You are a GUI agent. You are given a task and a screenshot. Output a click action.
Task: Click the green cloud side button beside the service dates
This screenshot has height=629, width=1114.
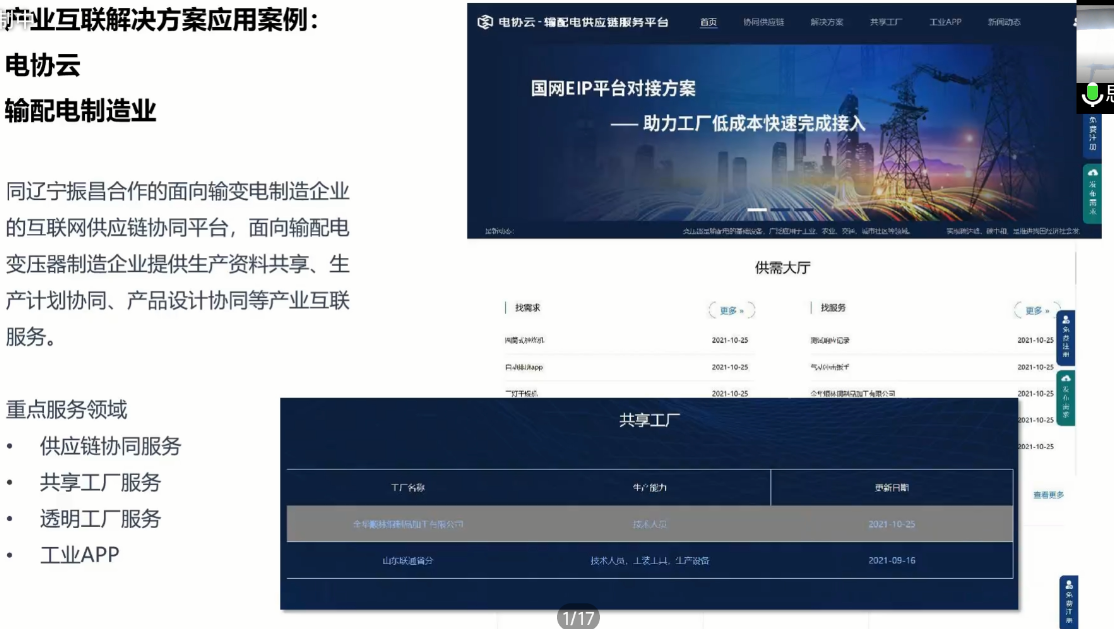pyautogui.click(x=1066, y=398)
